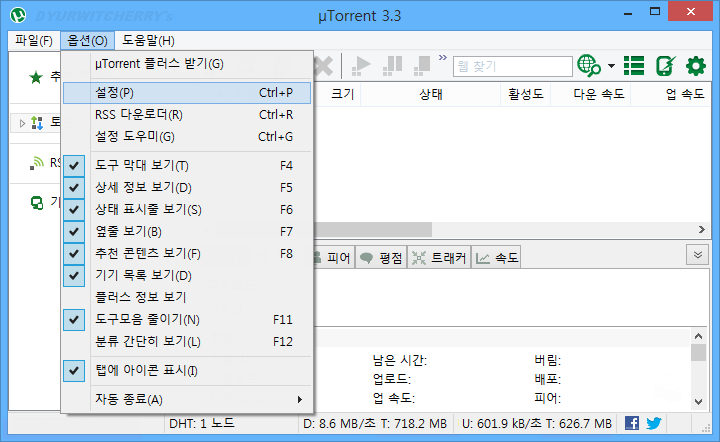Click the µTorrent logo in title bar

pyautogui.click(x=18, y=16)
